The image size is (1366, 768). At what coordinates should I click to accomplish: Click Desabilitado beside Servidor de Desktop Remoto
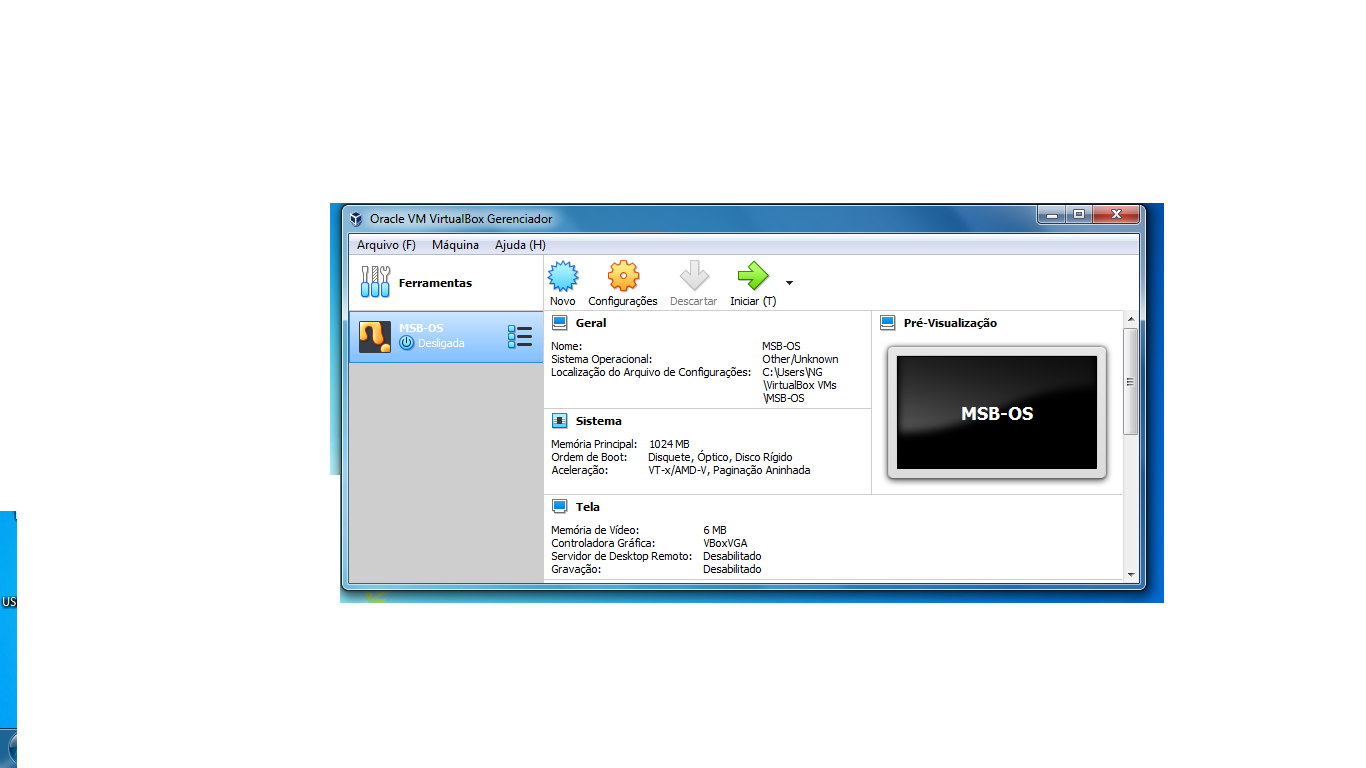(732, 556)
